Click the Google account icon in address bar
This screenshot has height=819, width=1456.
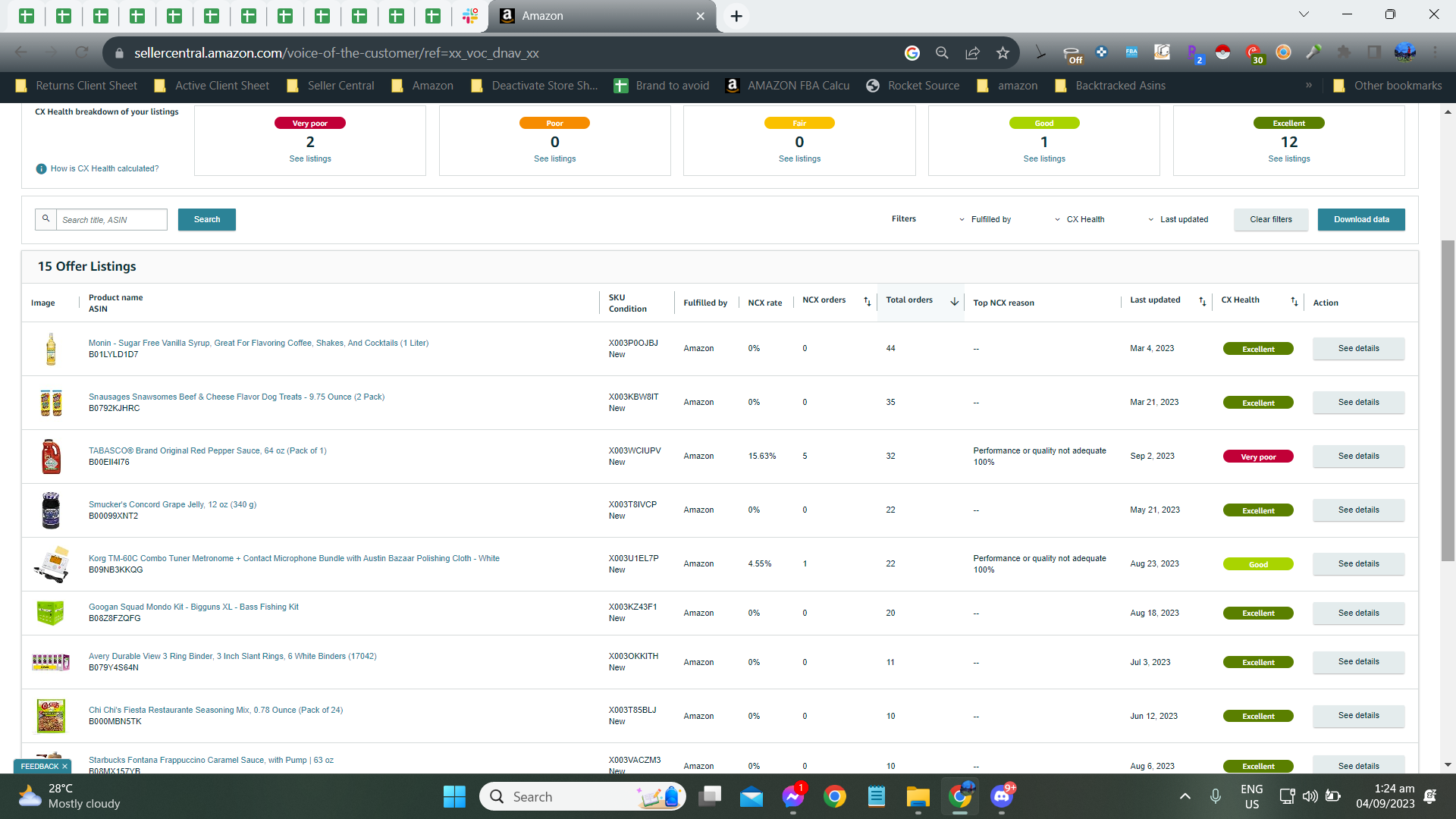click(x=912, y=53)
